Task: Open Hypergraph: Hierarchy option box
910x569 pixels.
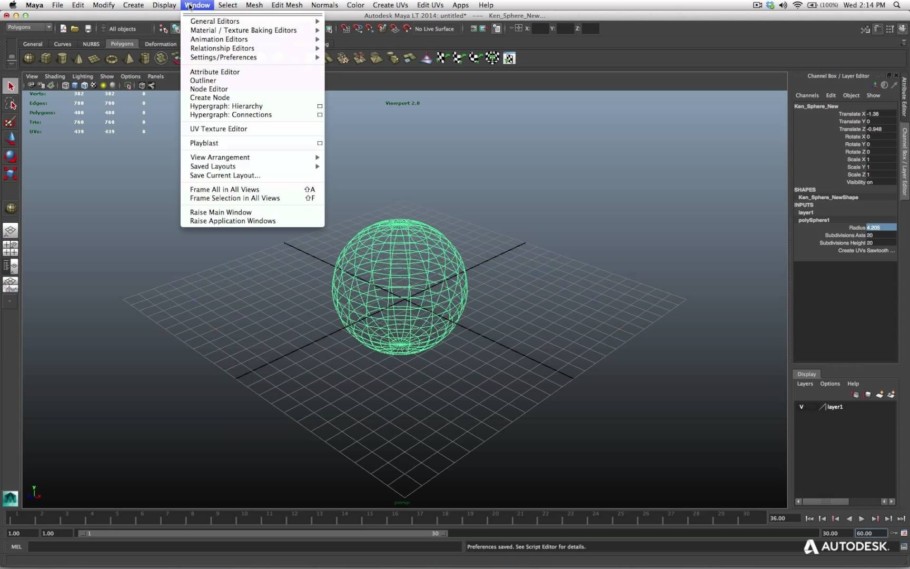Action: [x=319, y=106]
